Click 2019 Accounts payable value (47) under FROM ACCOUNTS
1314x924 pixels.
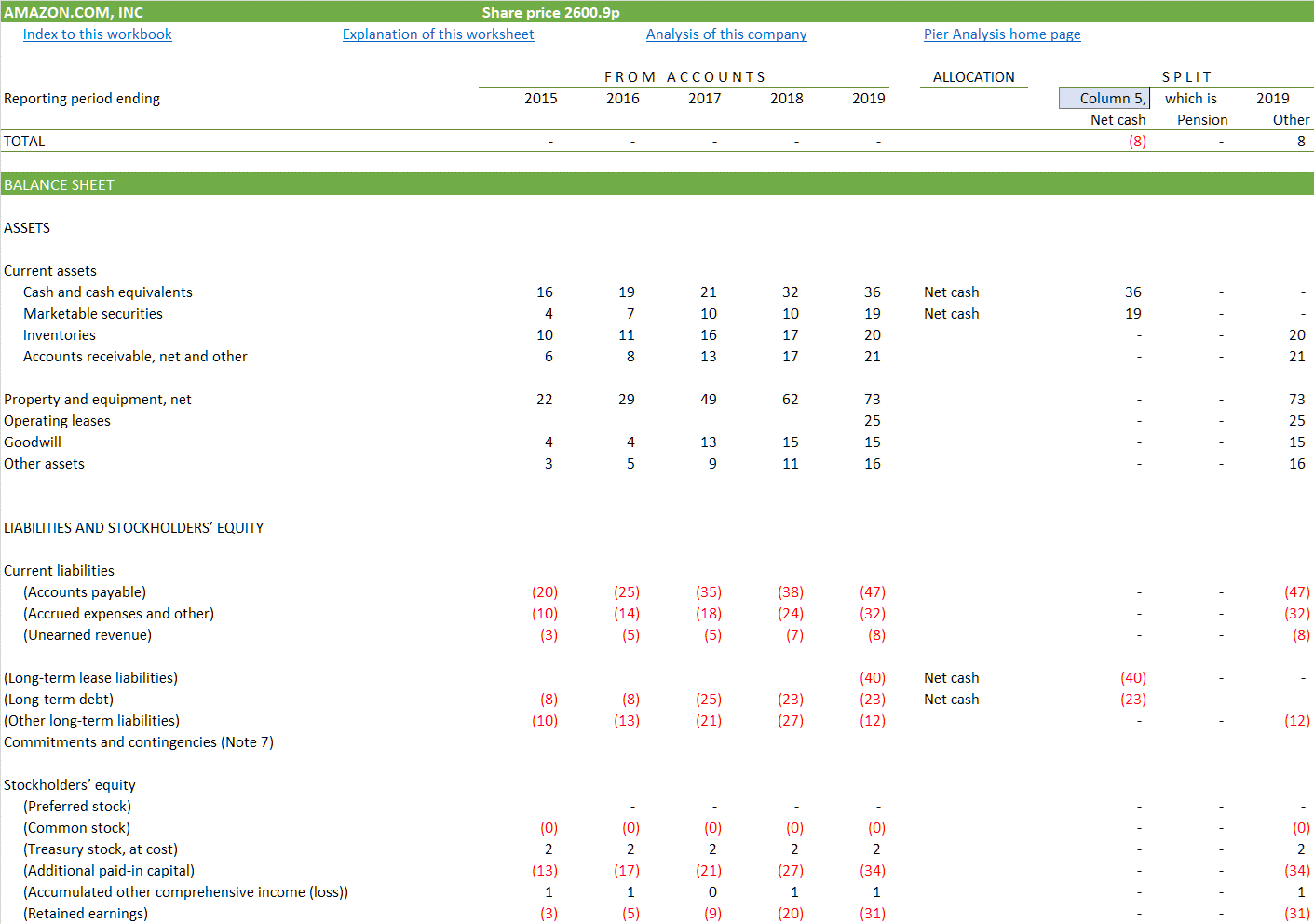(x=873, y=592)
